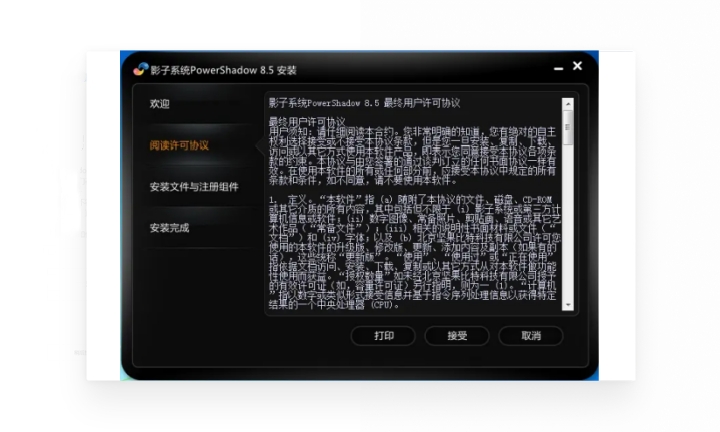Screen dimensions: 720x432
Task: Click the scrollbar down arrow
Action: click(568, 304)
